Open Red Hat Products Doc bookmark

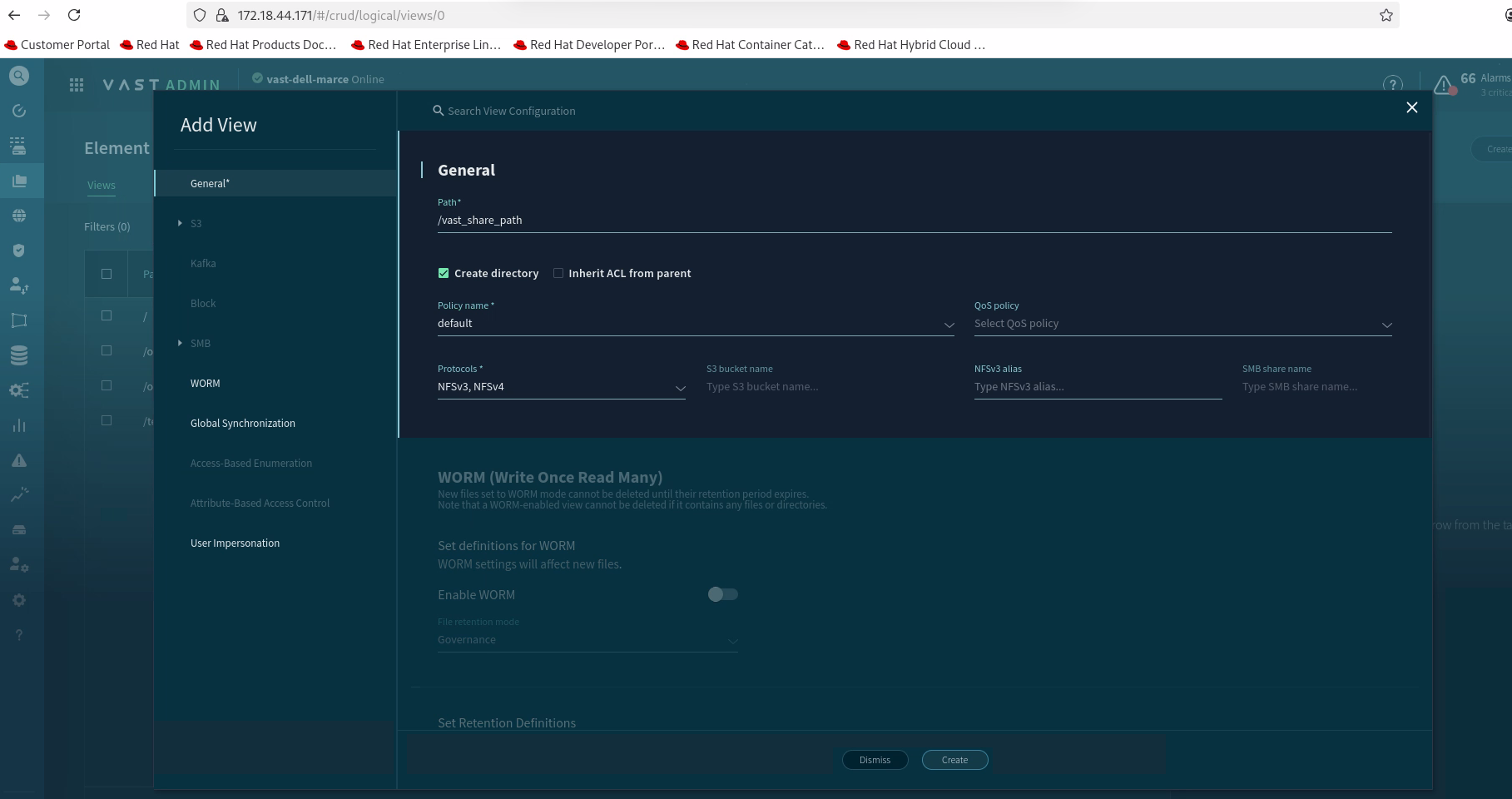263,45
